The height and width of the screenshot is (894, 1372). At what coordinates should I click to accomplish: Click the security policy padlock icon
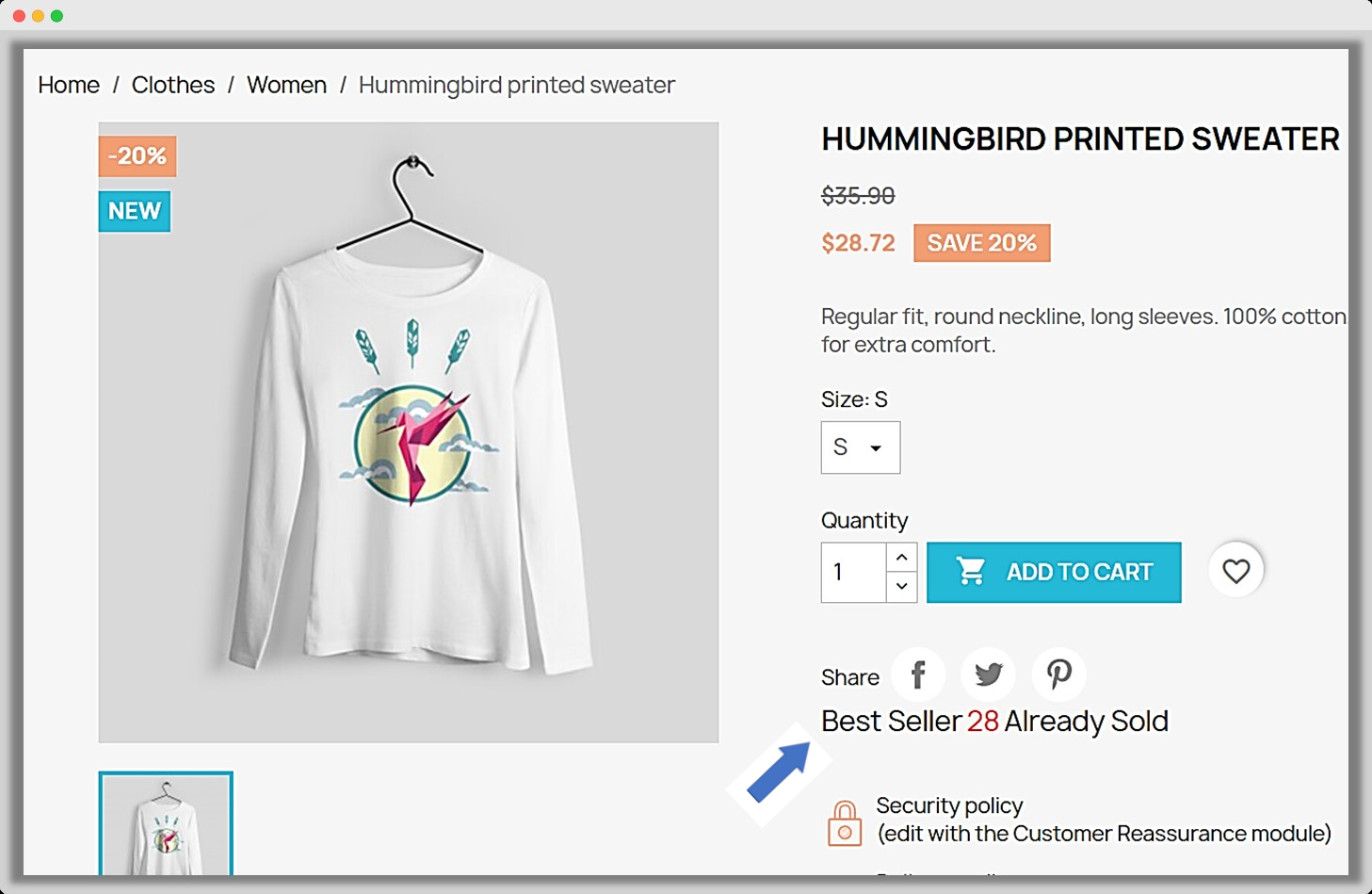844,823
